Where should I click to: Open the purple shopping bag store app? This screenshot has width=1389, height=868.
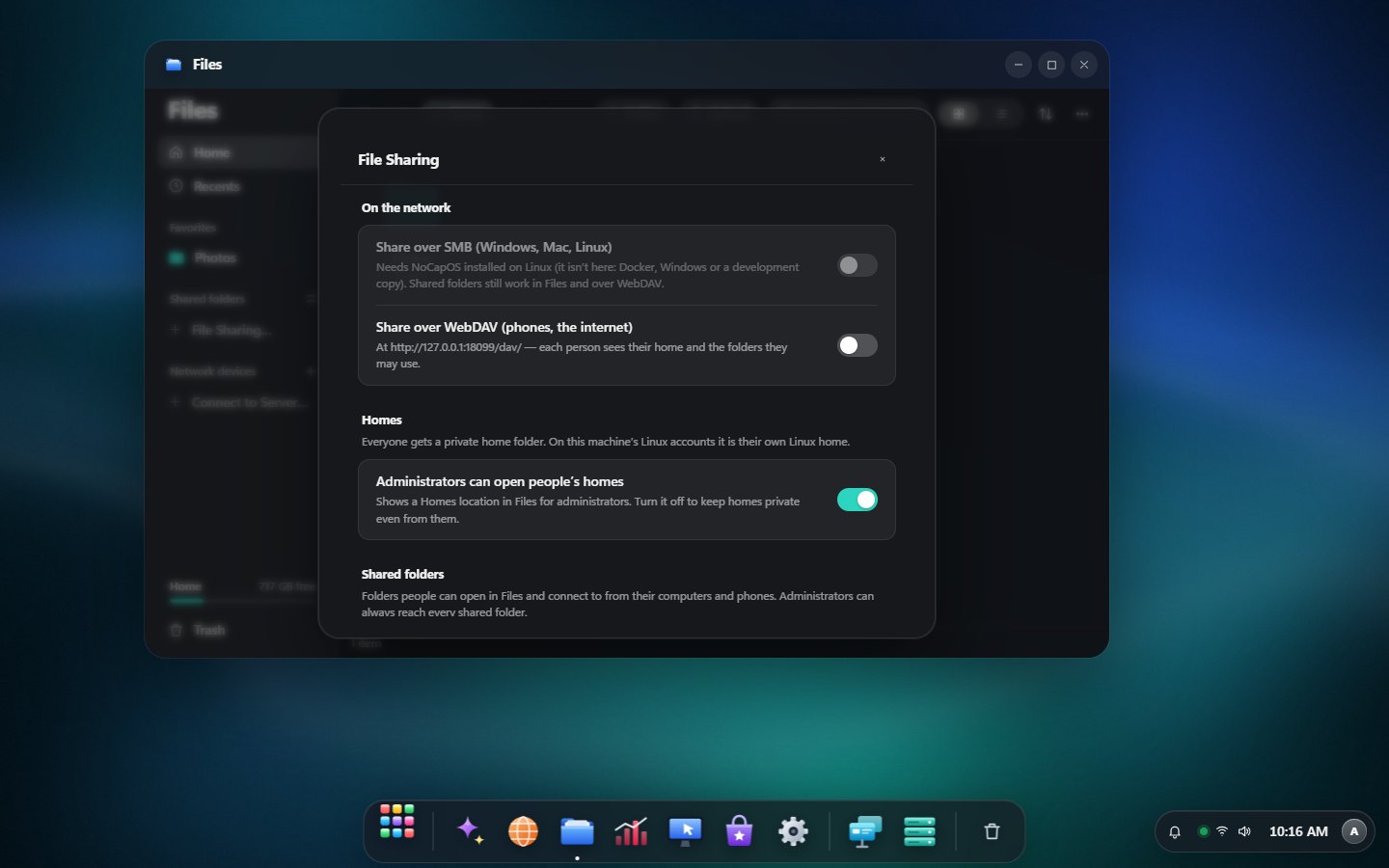click(739, 830)
